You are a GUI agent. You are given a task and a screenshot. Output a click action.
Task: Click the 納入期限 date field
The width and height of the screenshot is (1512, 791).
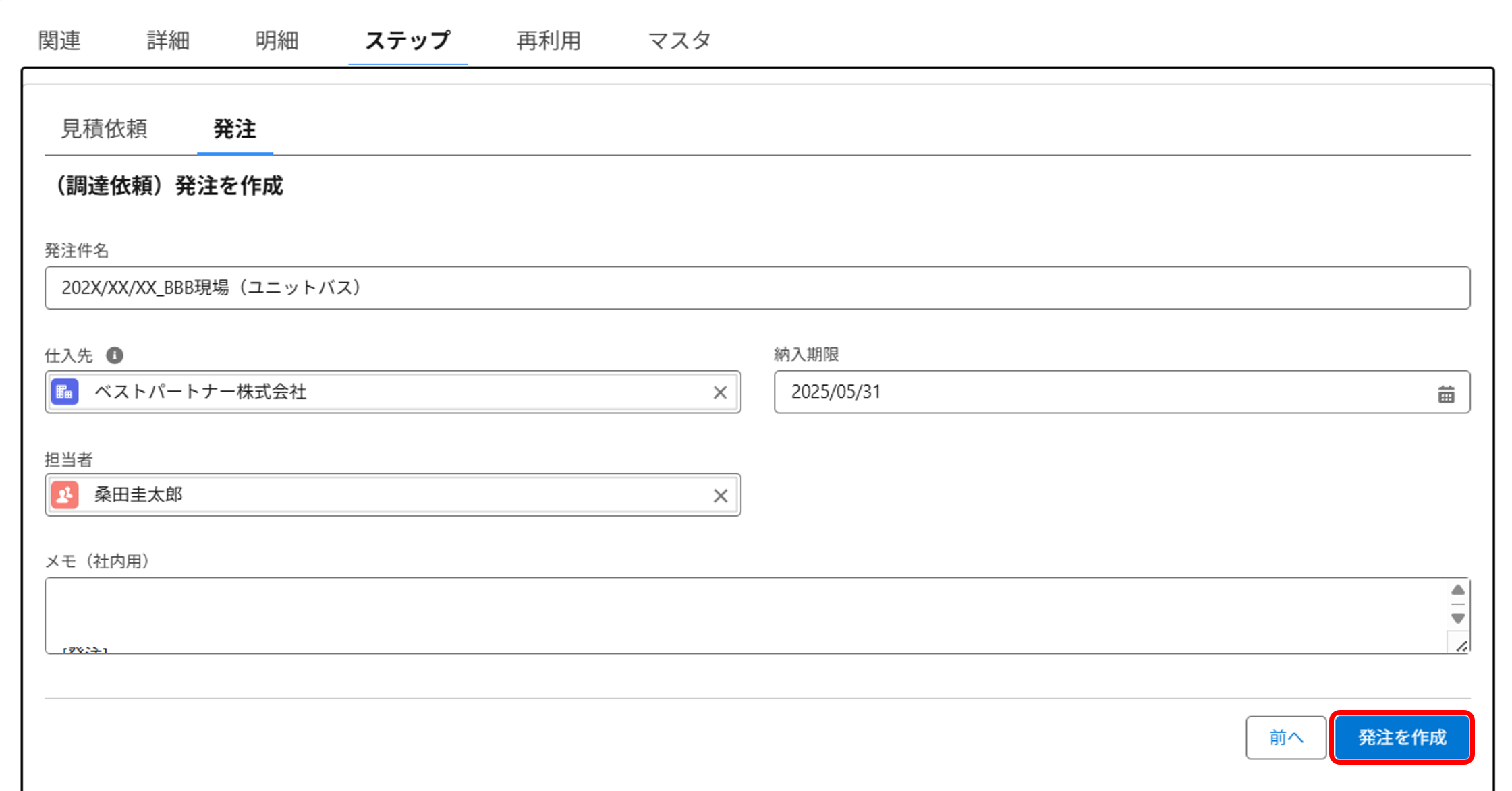pyautogui.click(x=1121, y=392)
